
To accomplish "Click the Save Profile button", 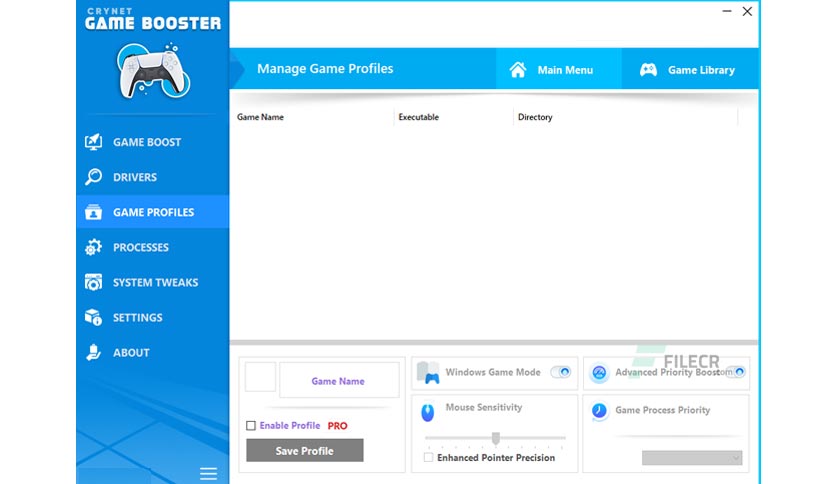I will [x=304, y=450].
